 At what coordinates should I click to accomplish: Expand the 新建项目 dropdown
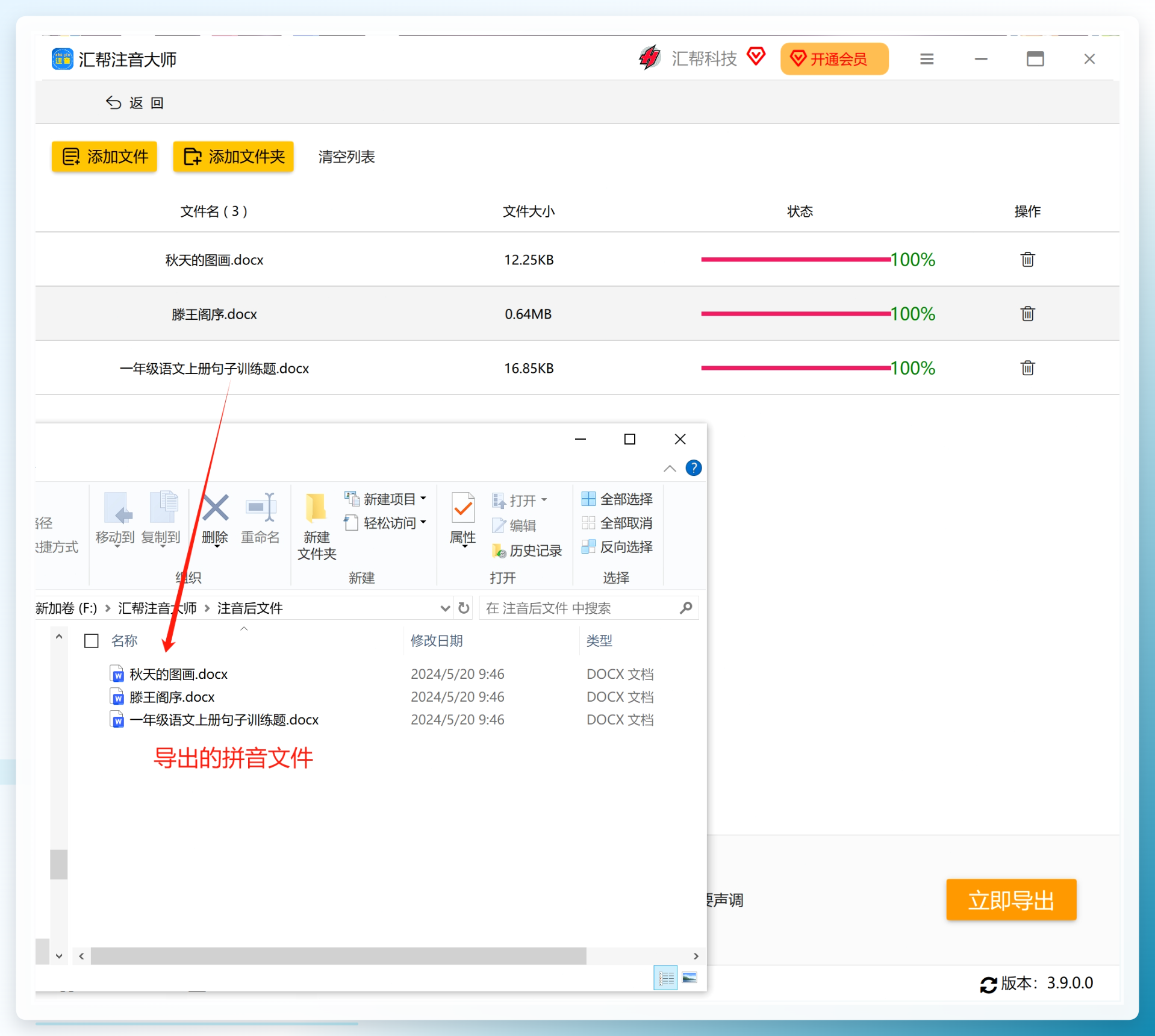tap(423, 499)
